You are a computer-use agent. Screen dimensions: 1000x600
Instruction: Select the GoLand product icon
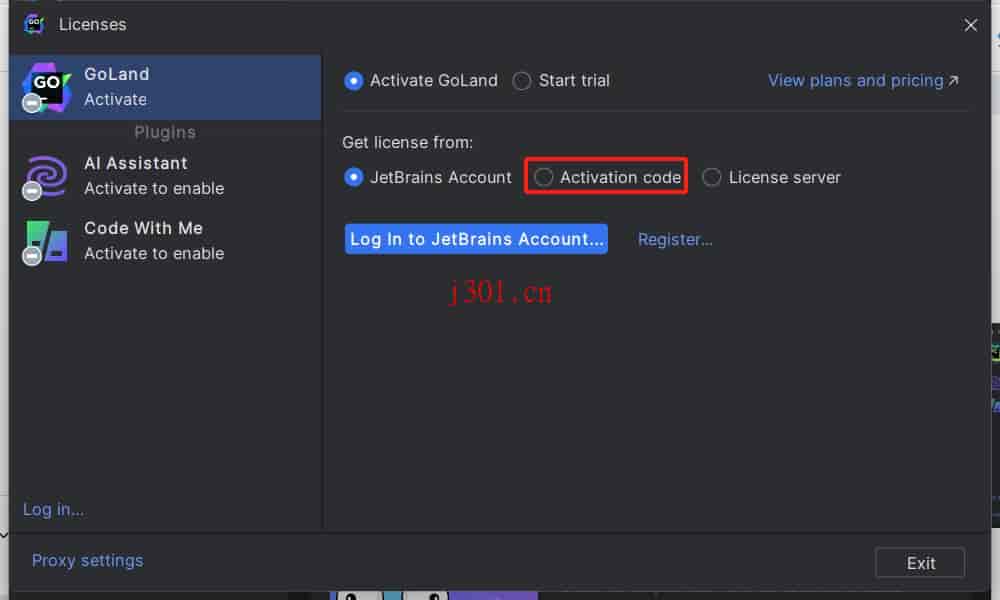tap(45, 87)
